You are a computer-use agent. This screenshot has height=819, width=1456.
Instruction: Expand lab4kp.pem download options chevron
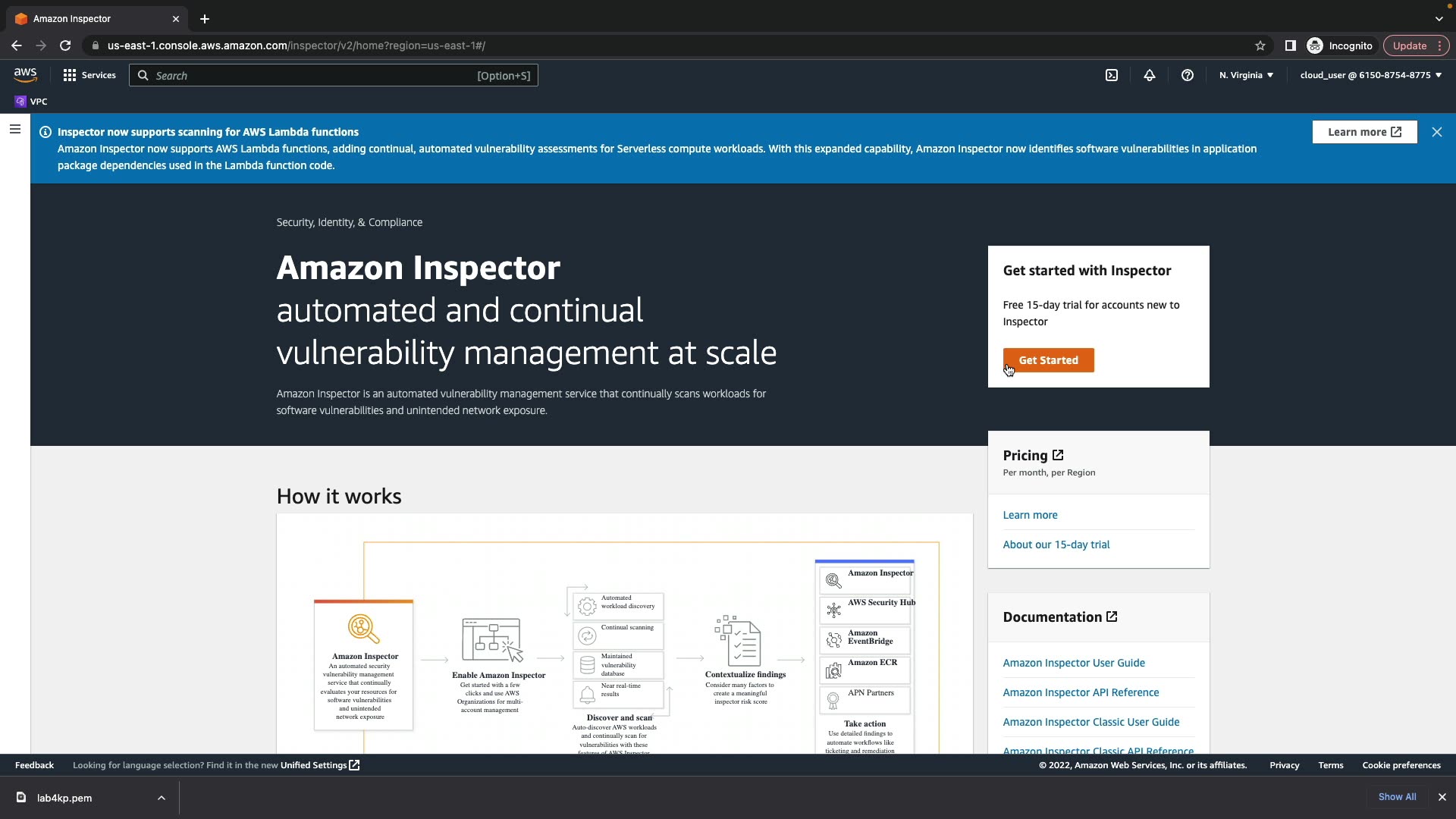coord(162,798)
